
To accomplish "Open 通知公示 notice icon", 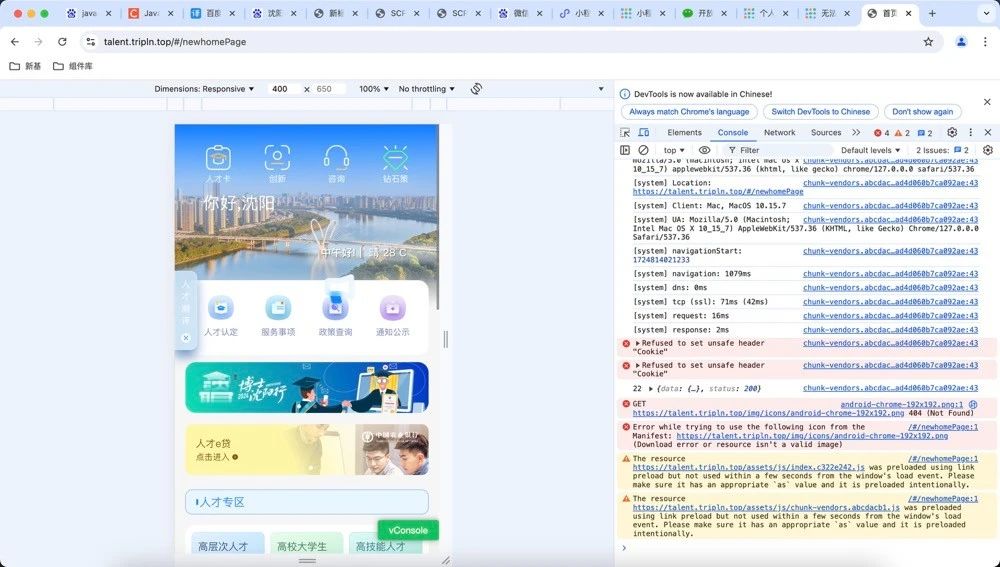I will click(392, 308).
